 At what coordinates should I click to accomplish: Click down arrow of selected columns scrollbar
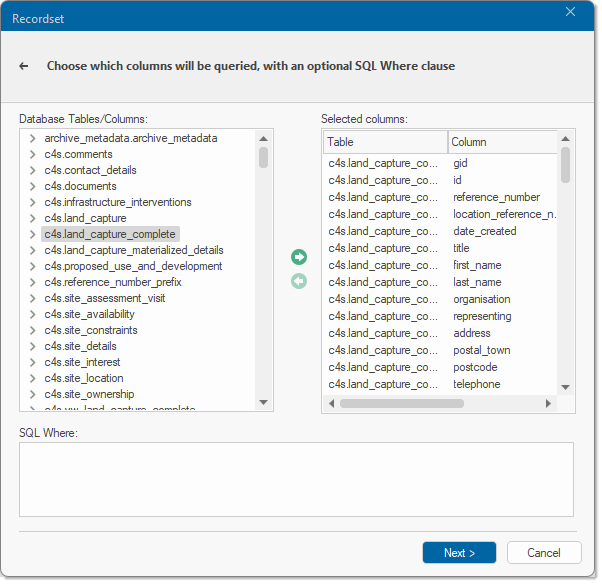click(565, 387)
